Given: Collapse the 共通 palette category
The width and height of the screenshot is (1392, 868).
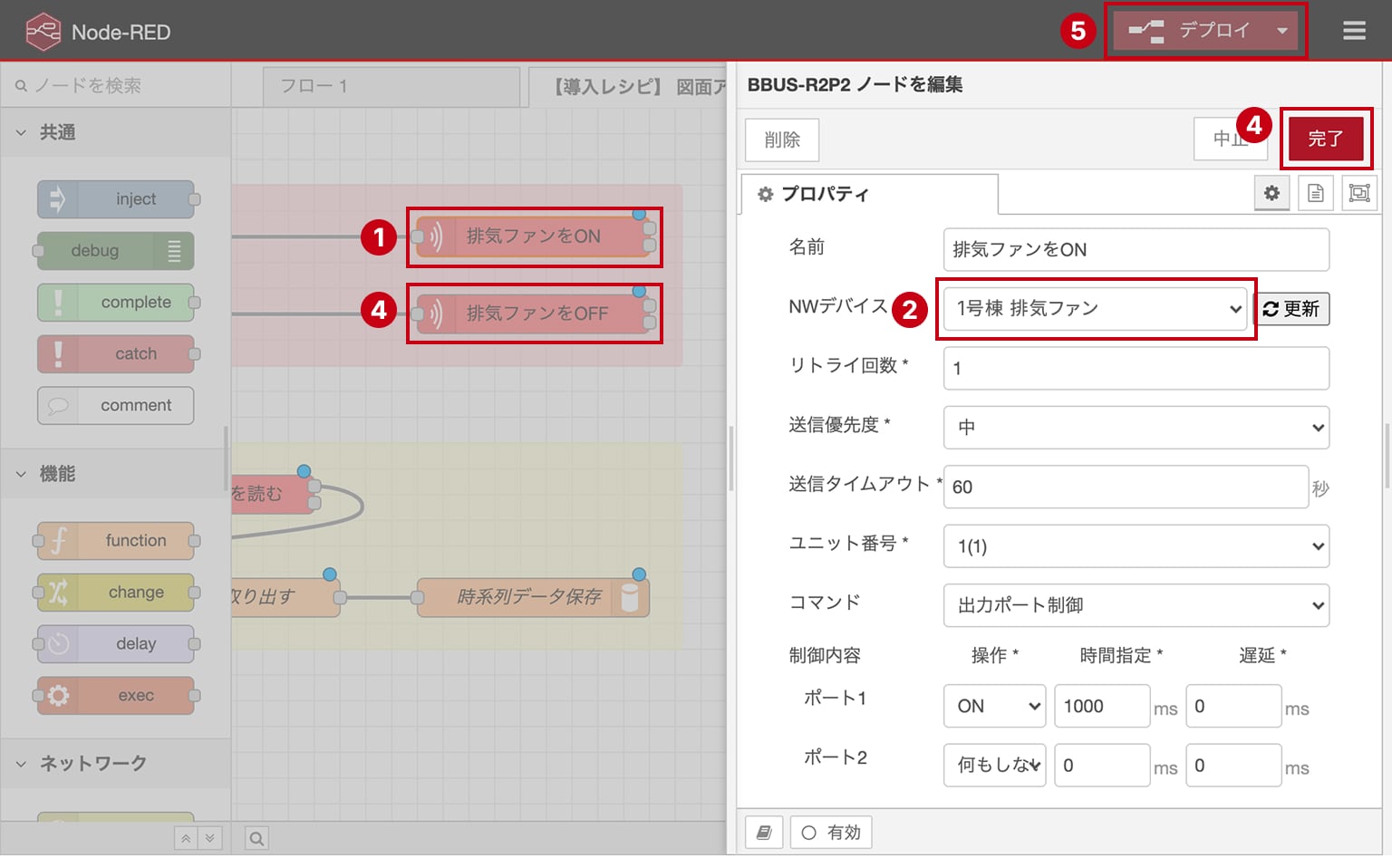Looking at the screenshot, I should 116,132.
